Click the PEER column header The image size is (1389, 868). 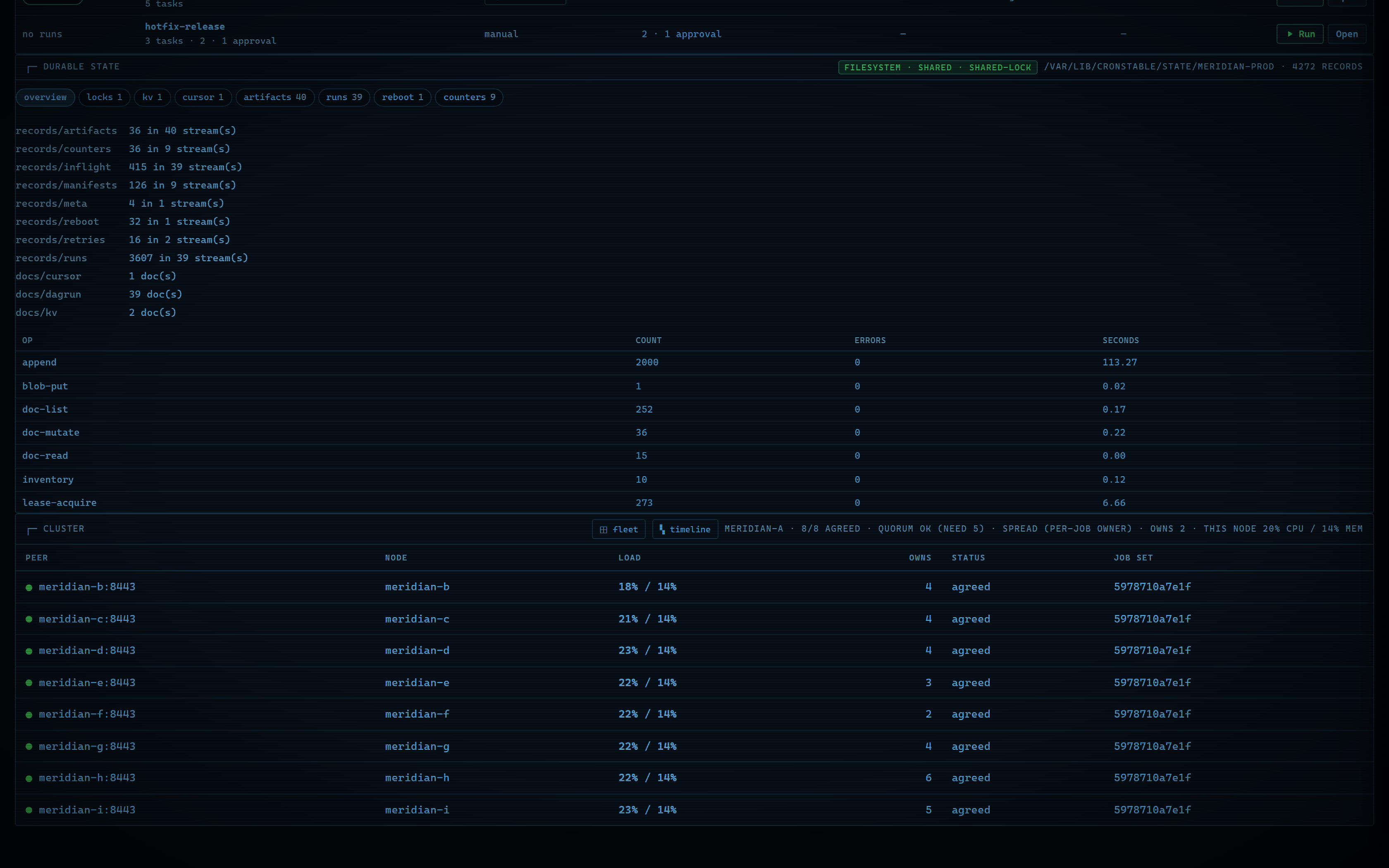pos(37,558)
